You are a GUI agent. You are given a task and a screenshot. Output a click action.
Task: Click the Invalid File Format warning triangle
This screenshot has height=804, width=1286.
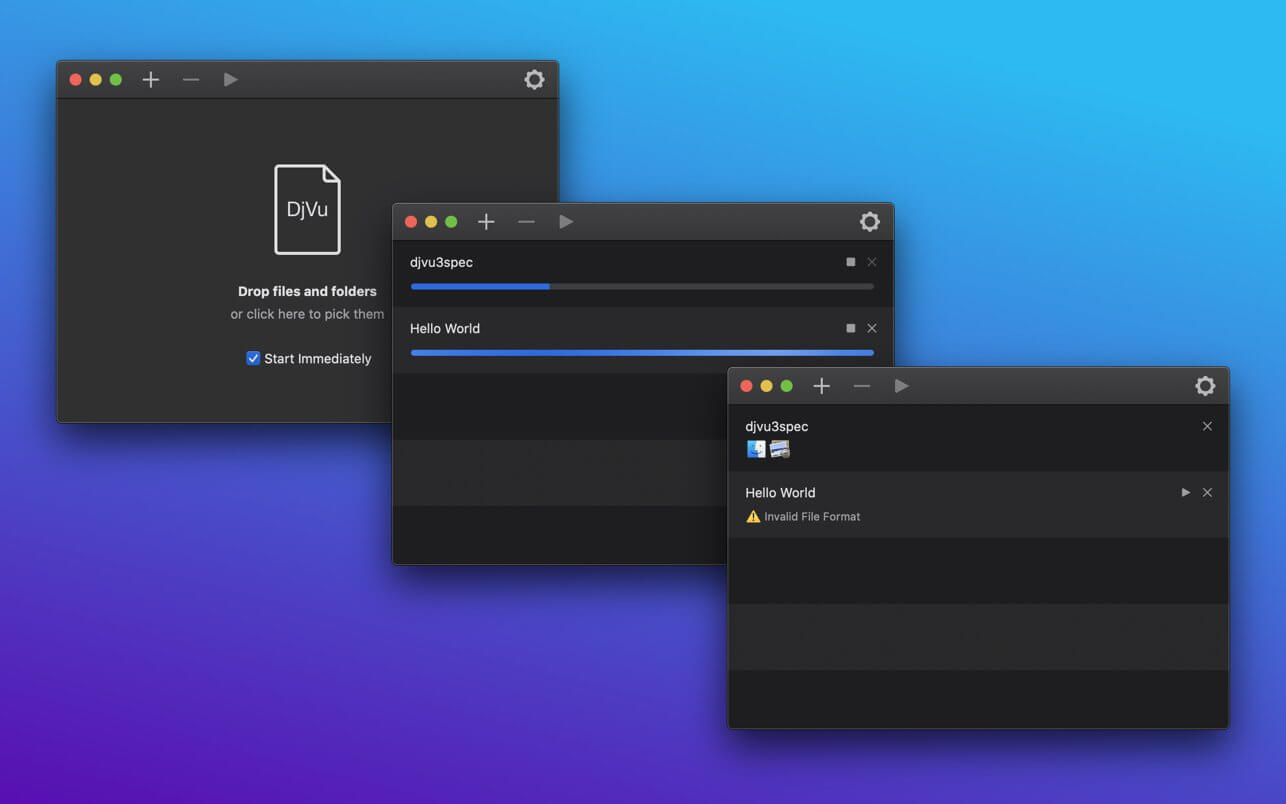[752, 516]
